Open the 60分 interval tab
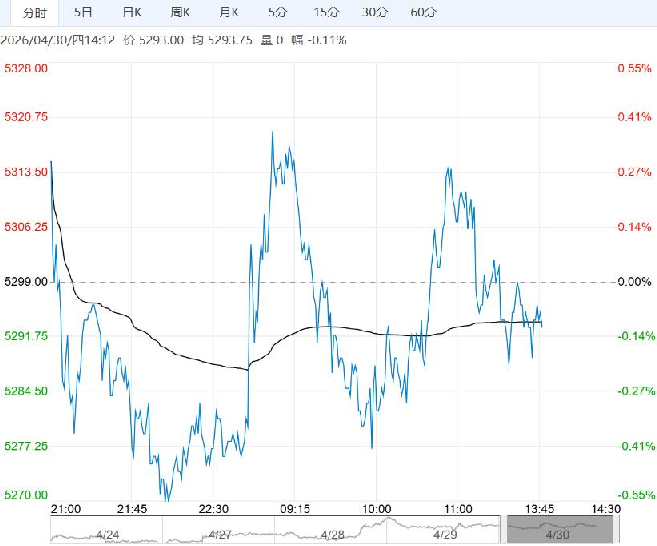 (423, 12)
